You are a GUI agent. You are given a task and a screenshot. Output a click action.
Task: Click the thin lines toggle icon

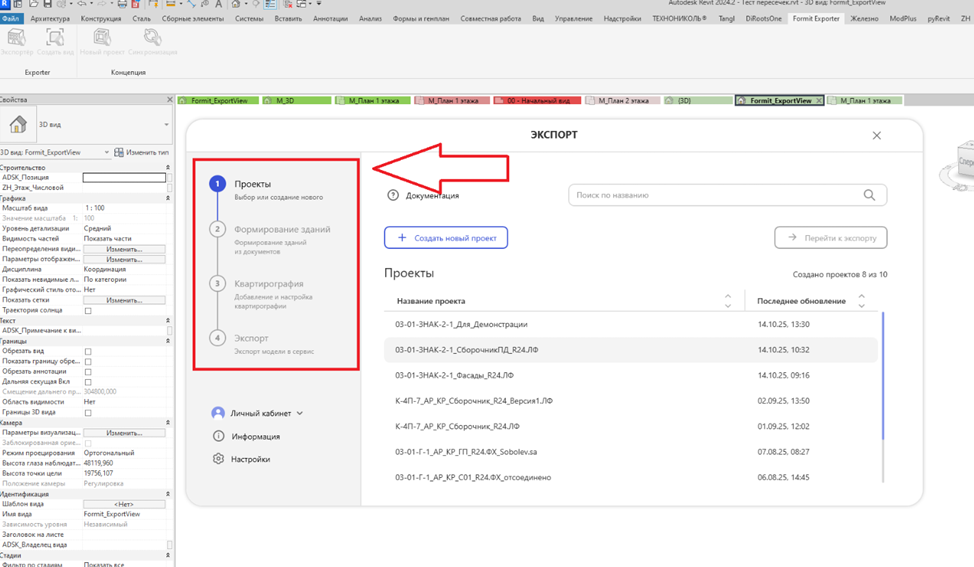[x=270, y=4]
